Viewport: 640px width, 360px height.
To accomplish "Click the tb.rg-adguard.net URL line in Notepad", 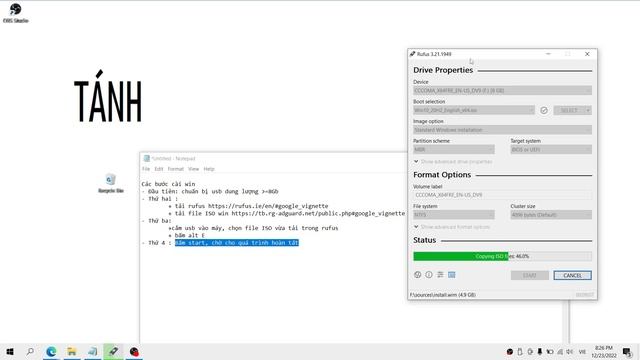I will (287, 213).
